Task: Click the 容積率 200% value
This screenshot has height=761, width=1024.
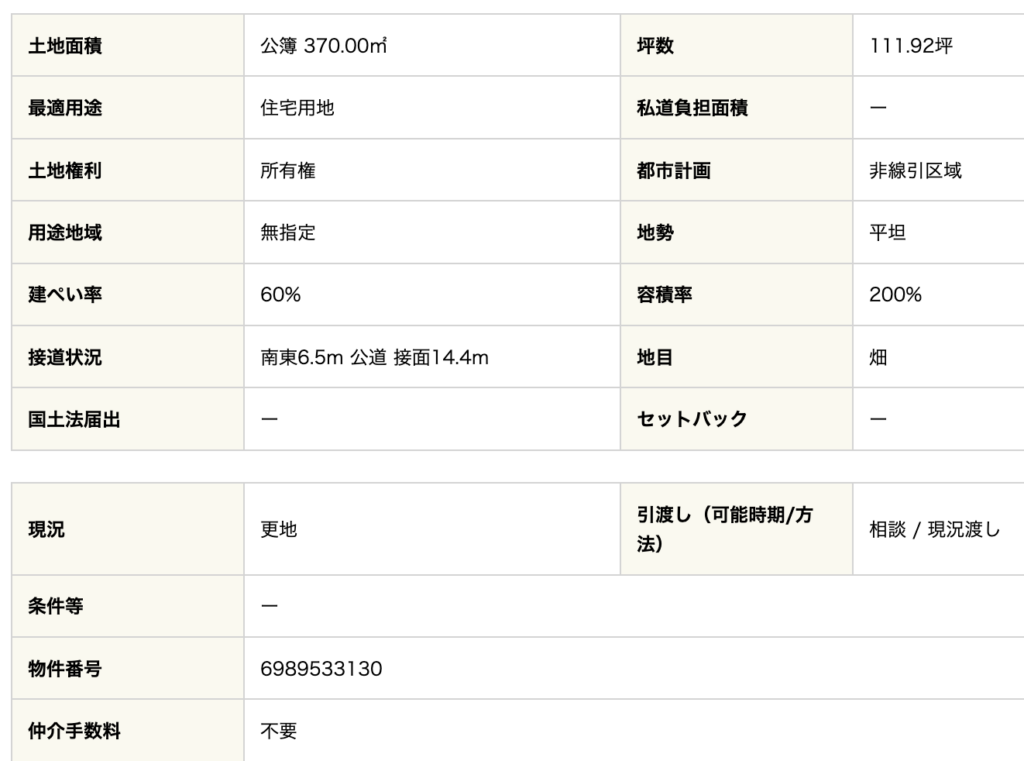Action: tap(895, 295)
